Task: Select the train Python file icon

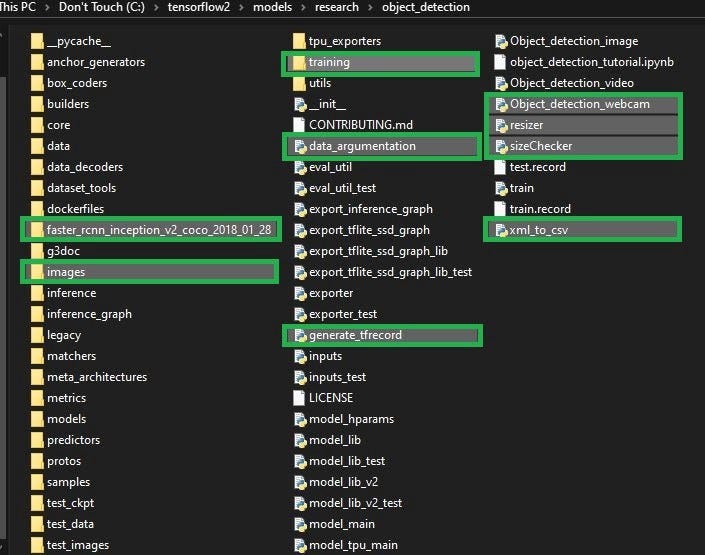Action: click(x=501, y=188)
